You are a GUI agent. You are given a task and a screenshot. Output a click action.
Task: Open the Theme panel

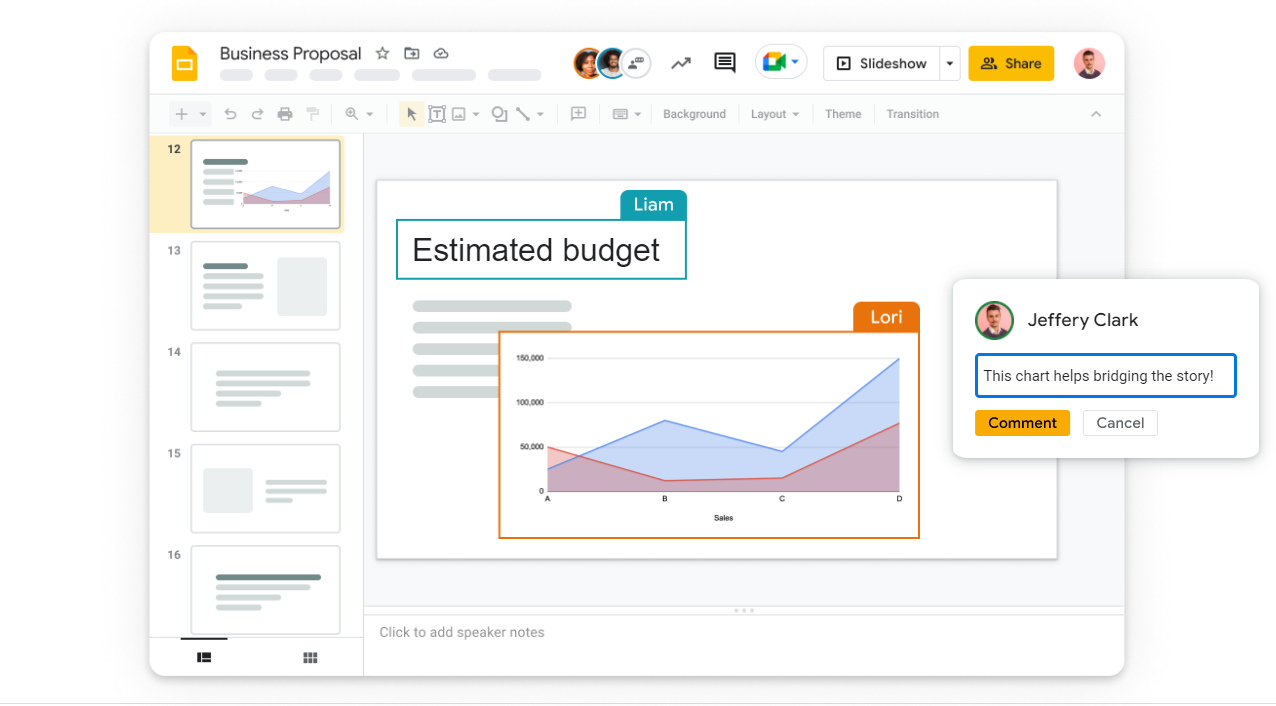click(843, 113)
